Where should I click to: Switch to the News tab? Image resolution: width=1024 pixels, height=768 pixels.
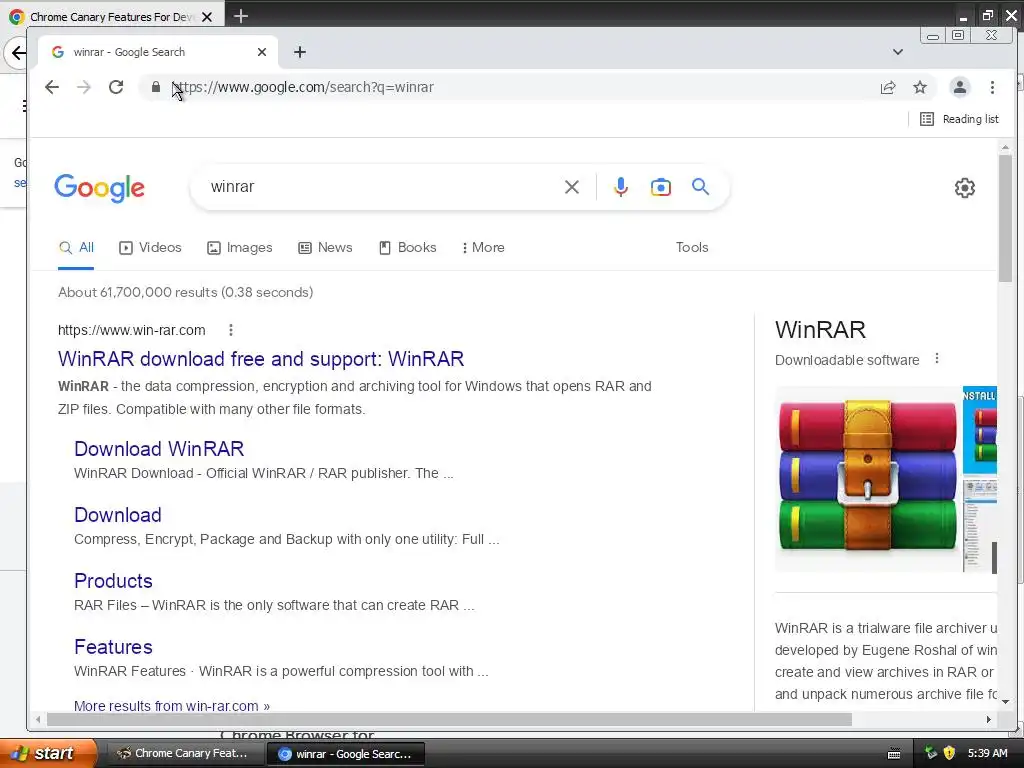point(325,248)
